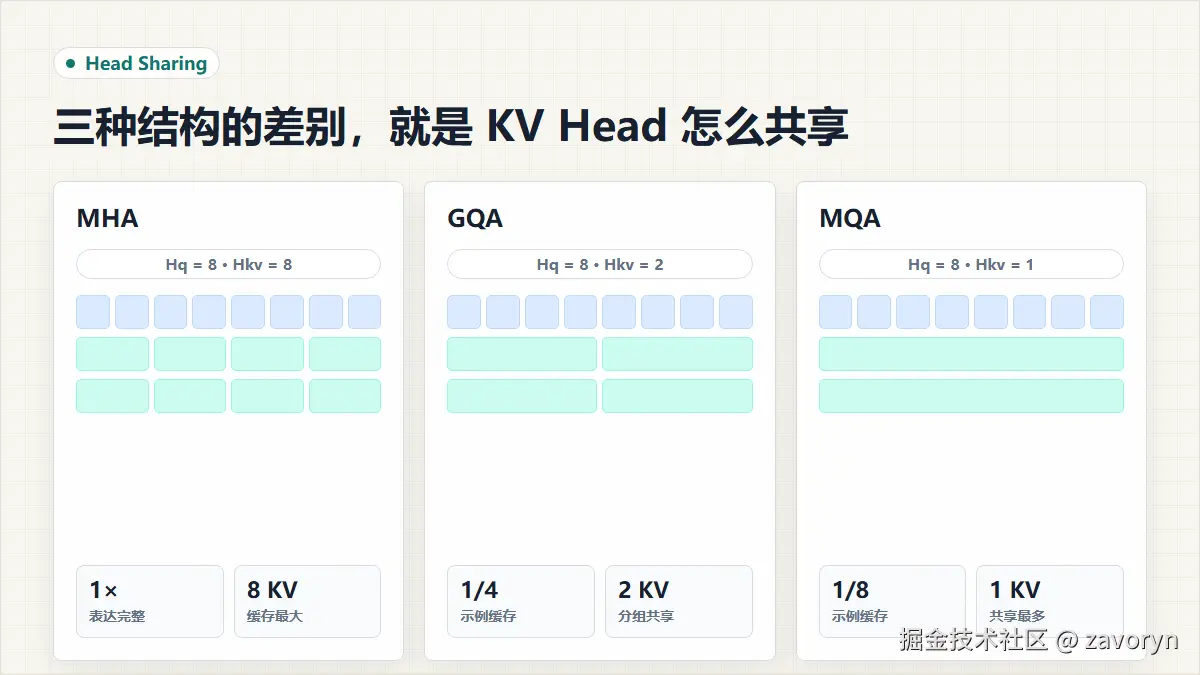Viewport: 1200px width, 675px height.
Task: Click the 8 KV 缓存最大 stat box
Action: click(307, 601)
